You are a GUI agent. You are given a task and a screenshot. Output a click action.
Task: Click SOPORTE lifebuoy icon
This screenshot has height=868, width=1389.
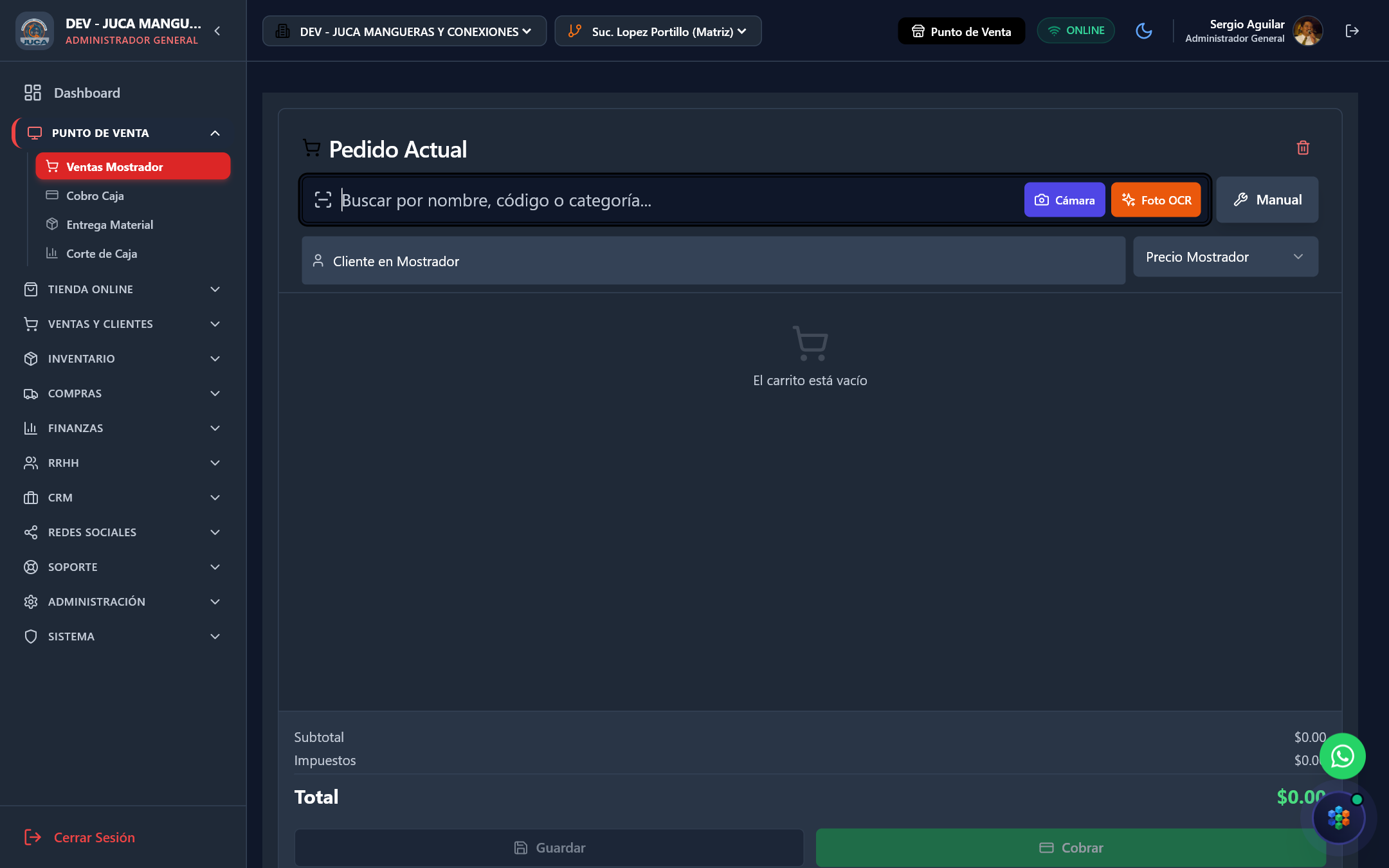click(x=31, y=567)
